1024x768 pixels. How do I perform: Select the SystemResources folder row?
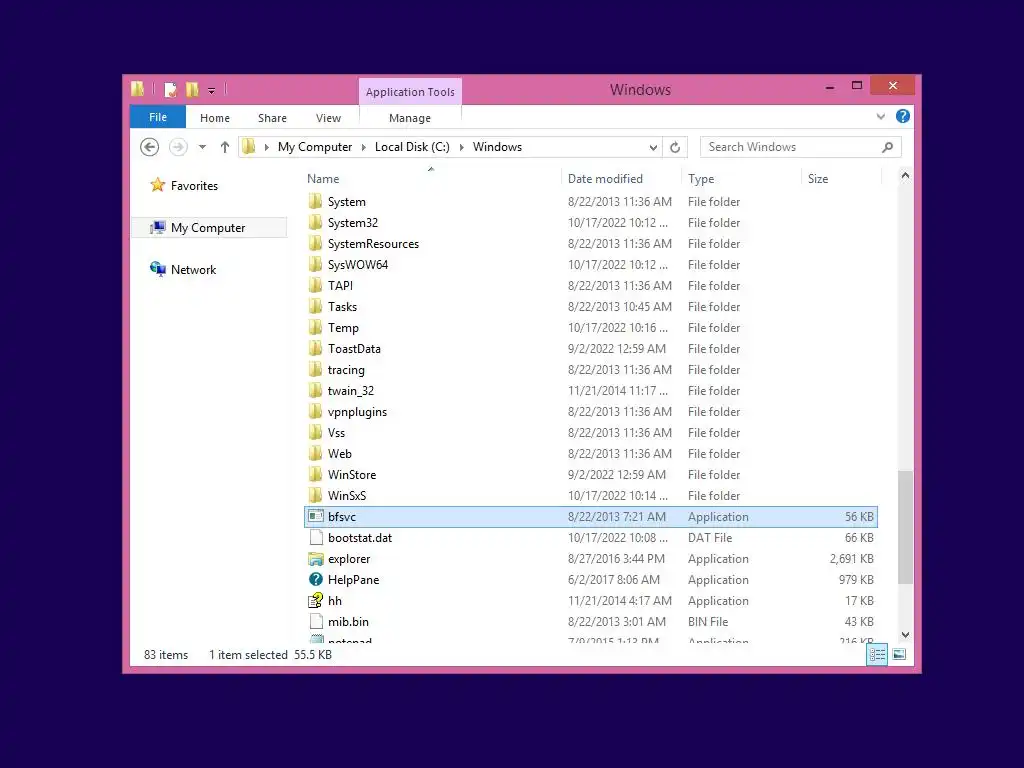pyautogui.click(x=591, y=244)
